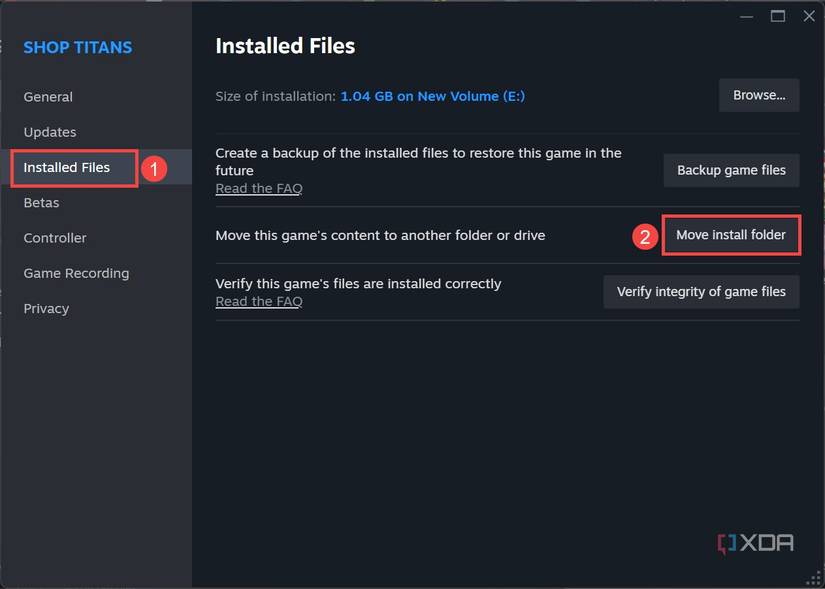Show the Game Recording tab

click(76, 273)
